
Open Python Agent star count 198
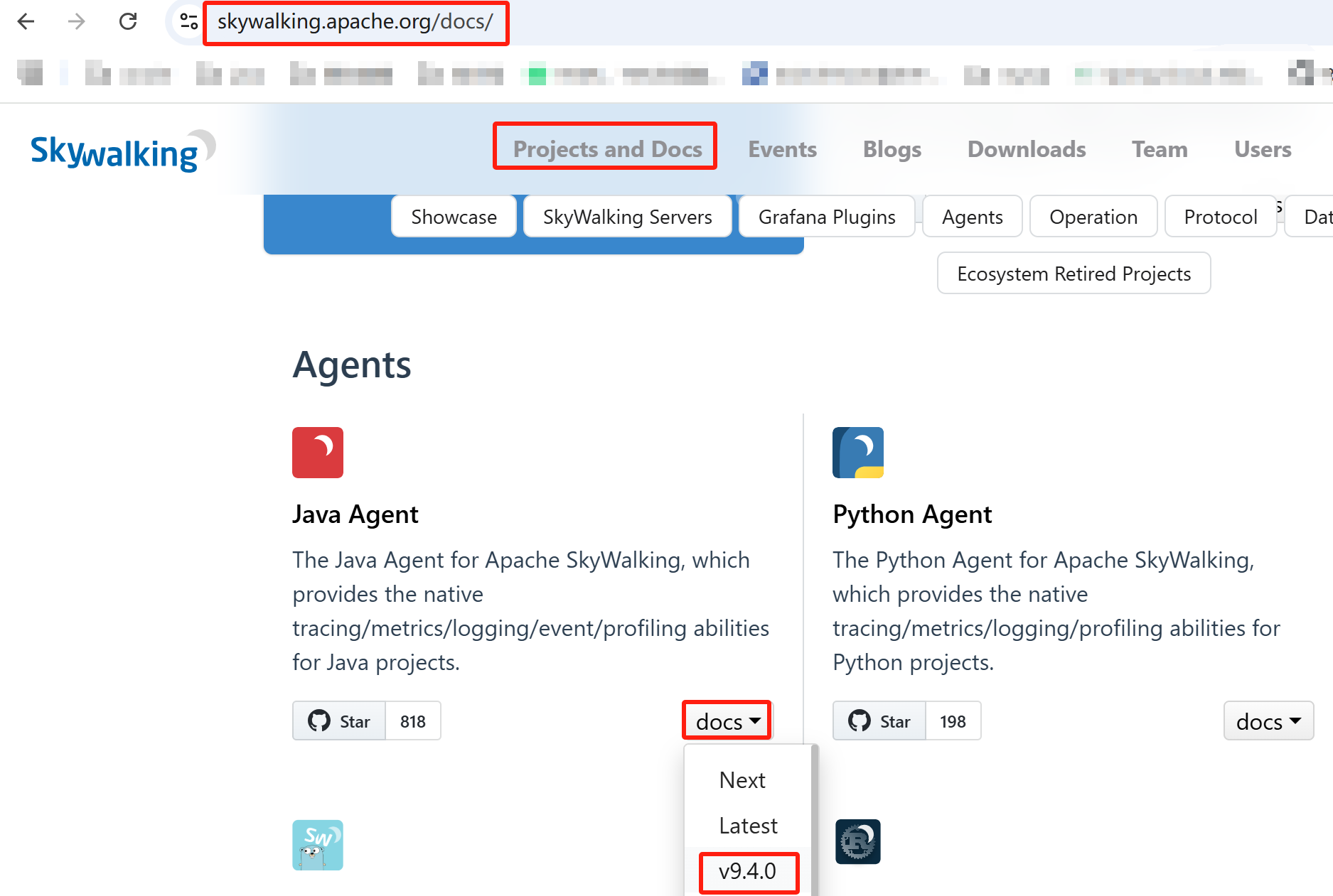[x=953, y=721]
